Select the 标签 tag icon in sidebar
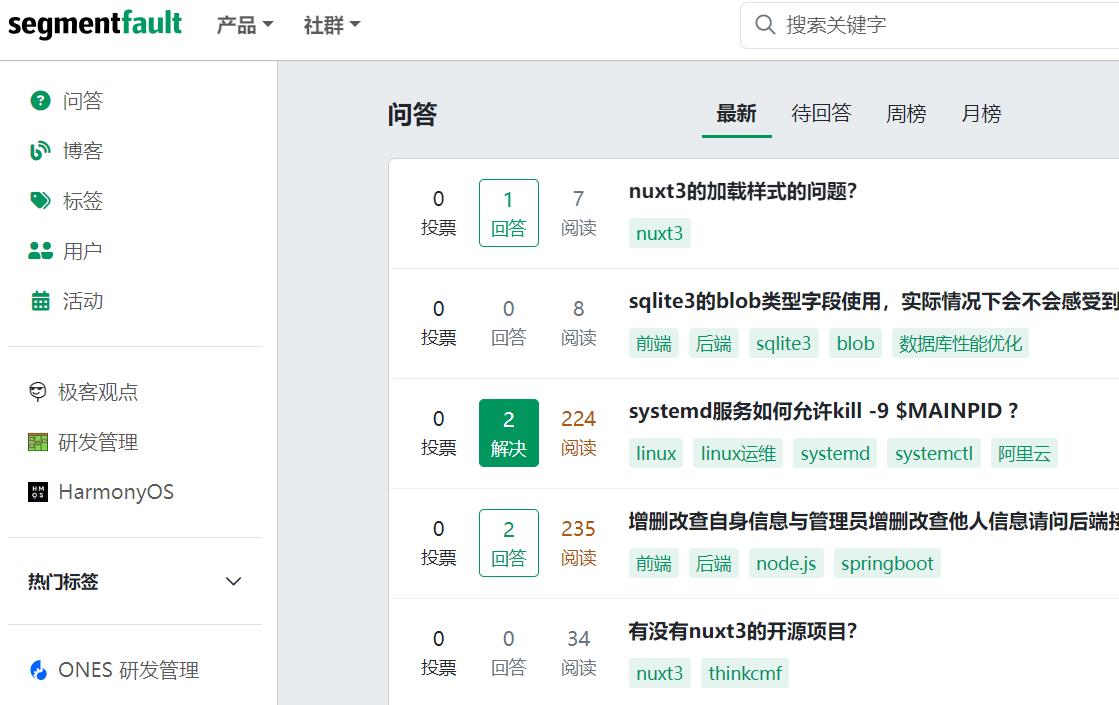Image resolution: width=1119 pixels, height=705 pixels. [40, 201]
